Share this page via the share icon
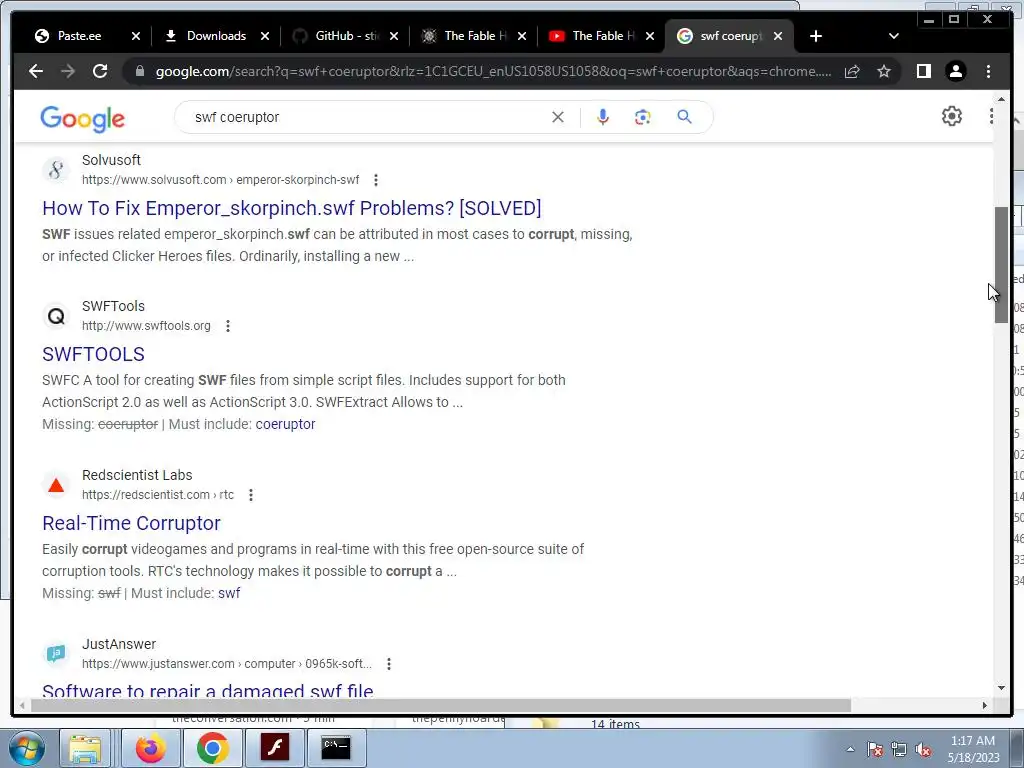This screenshot has height=768, width=1024. tap(852, 71)
